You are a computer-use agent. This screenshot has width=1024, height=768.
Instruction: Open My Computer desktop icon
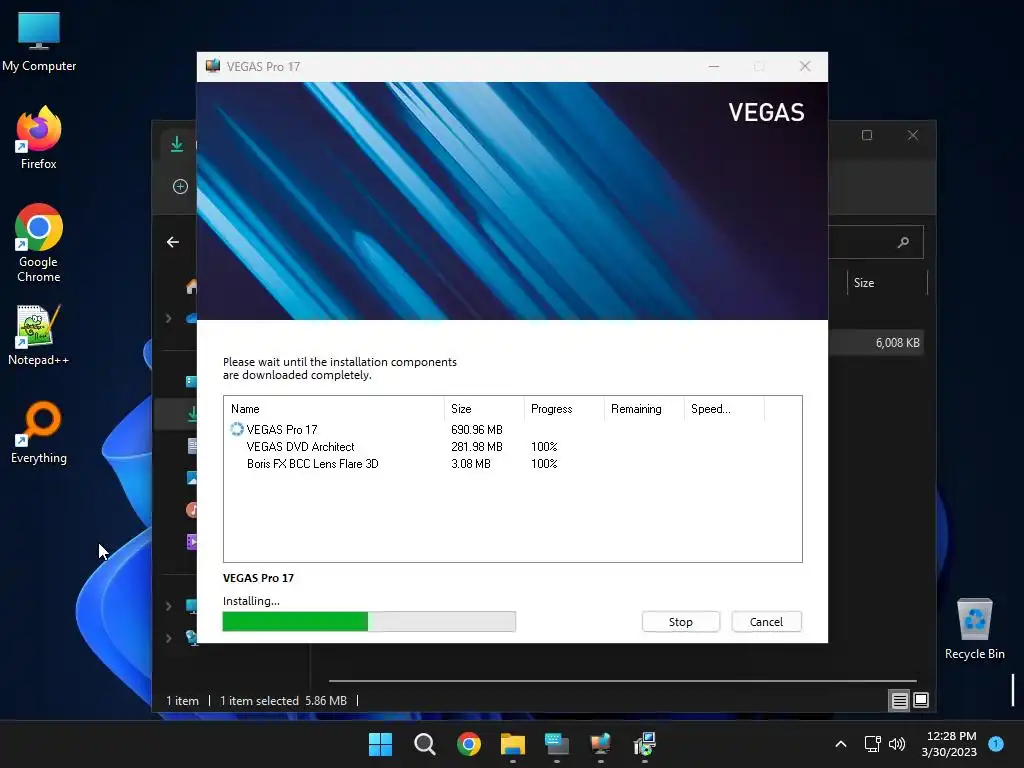pos(39,41)
